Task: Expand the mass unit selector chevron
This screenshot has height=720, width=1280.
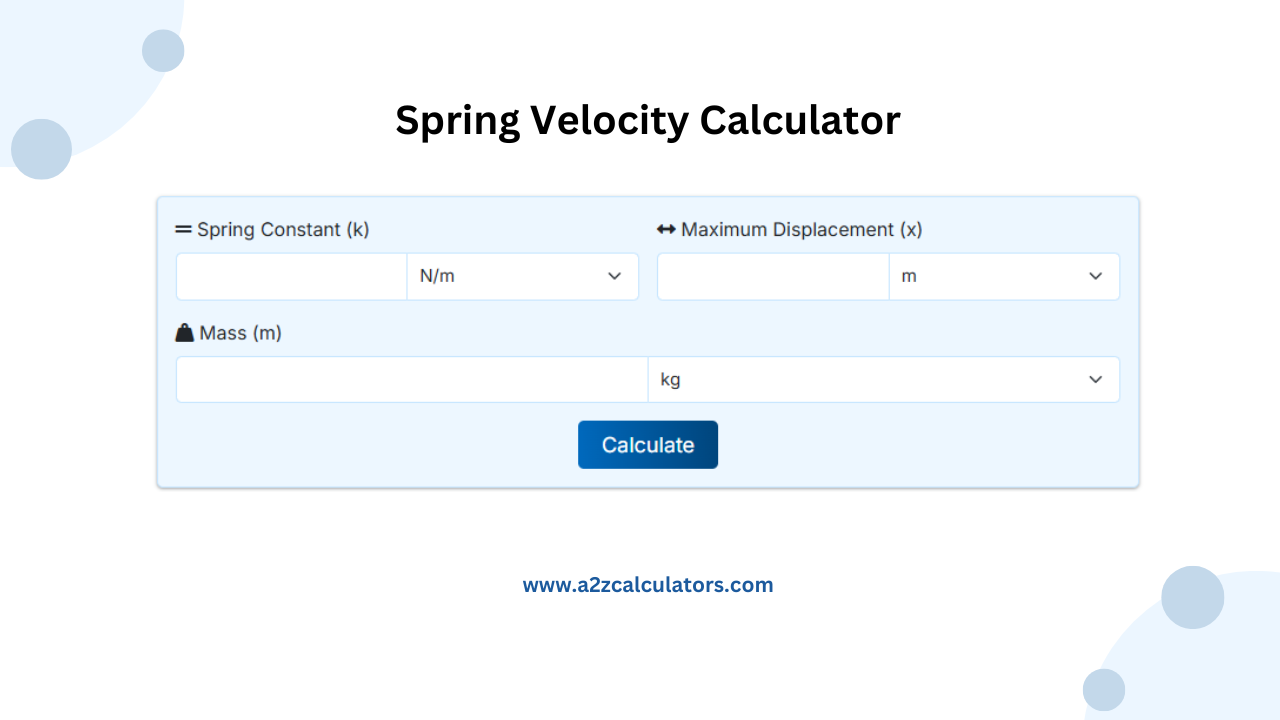Action: coord(1094,379)
